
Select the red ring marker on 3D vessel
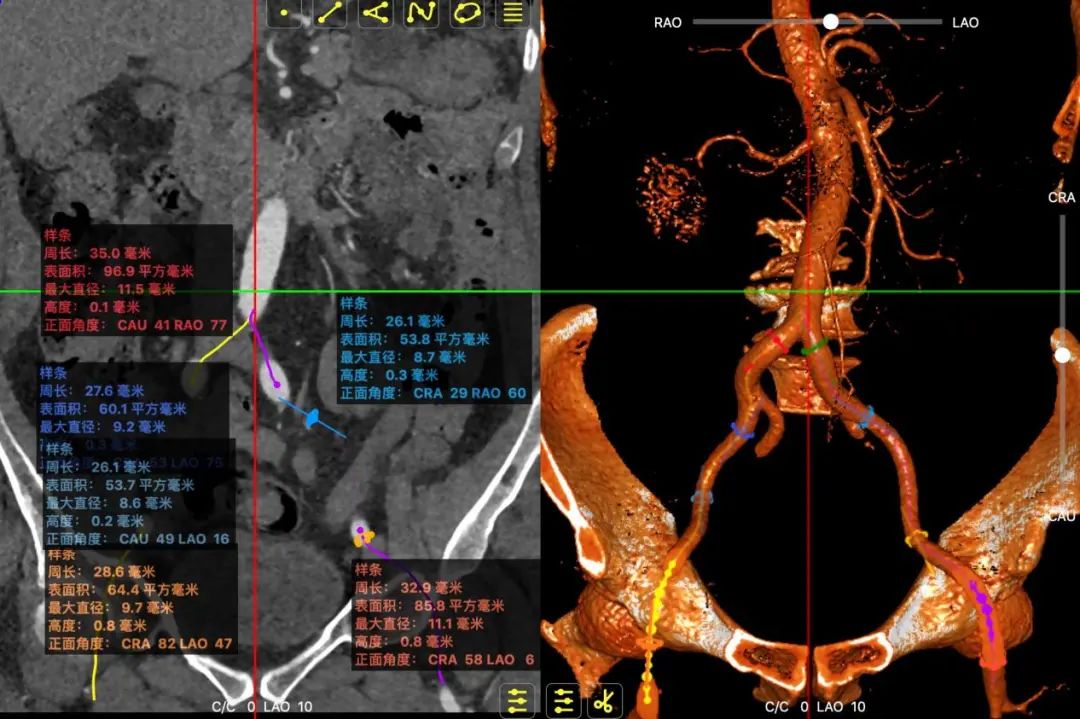[777, 342]
